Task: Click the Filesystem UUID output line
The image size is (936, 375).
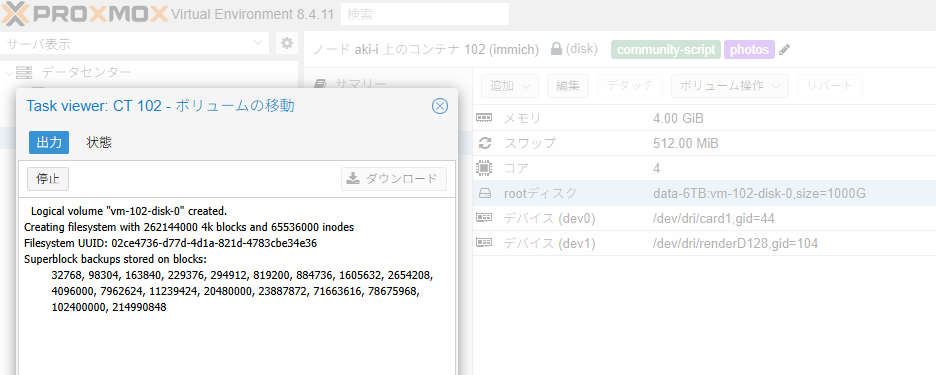Action: click(170, 244)
